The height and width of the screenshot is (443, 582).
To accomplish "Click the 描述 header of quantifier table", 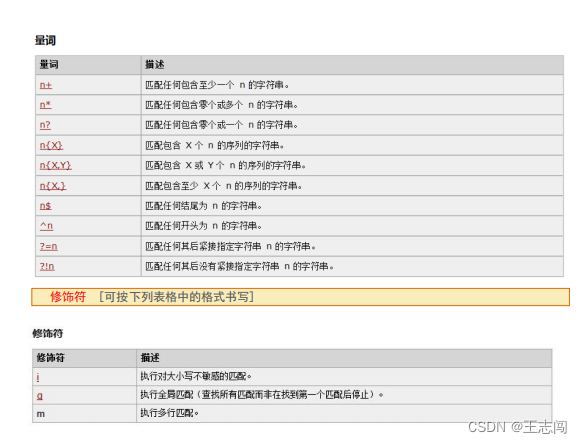I will [154, 65].
